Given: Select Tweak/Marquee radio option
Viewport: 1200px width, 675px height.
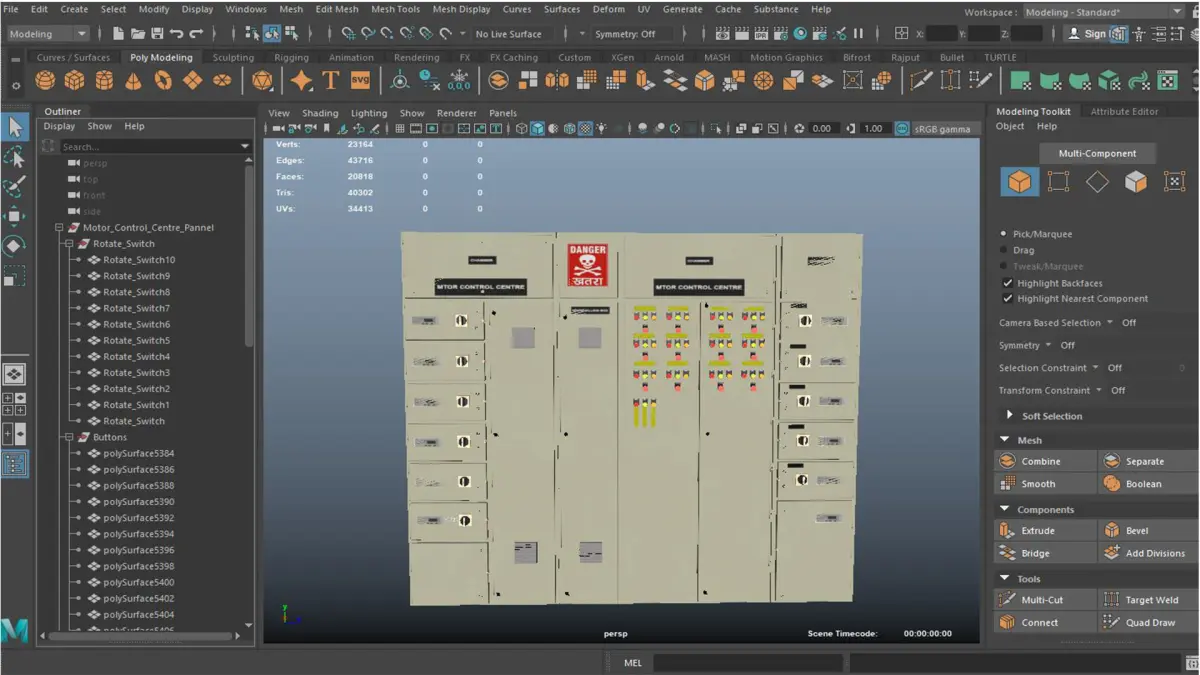Looking at the screenshot, I should point(1004,266).
